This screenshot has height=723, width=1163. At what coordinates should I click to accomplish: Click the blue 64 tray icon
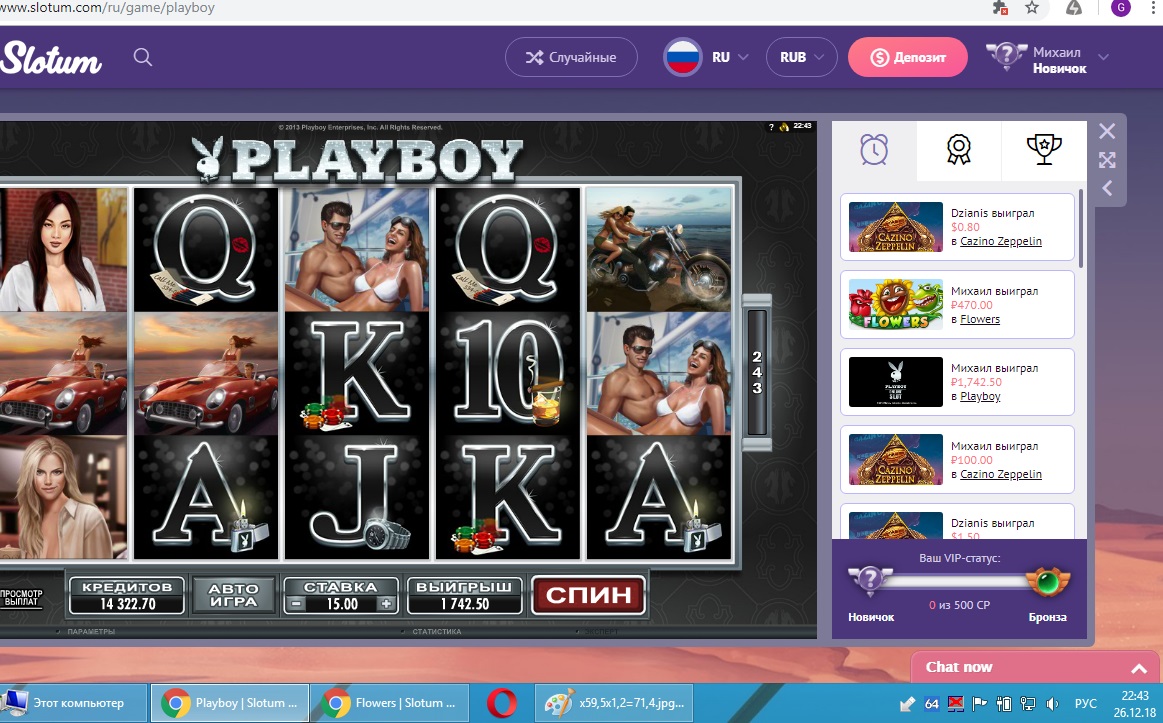(932, 703)
